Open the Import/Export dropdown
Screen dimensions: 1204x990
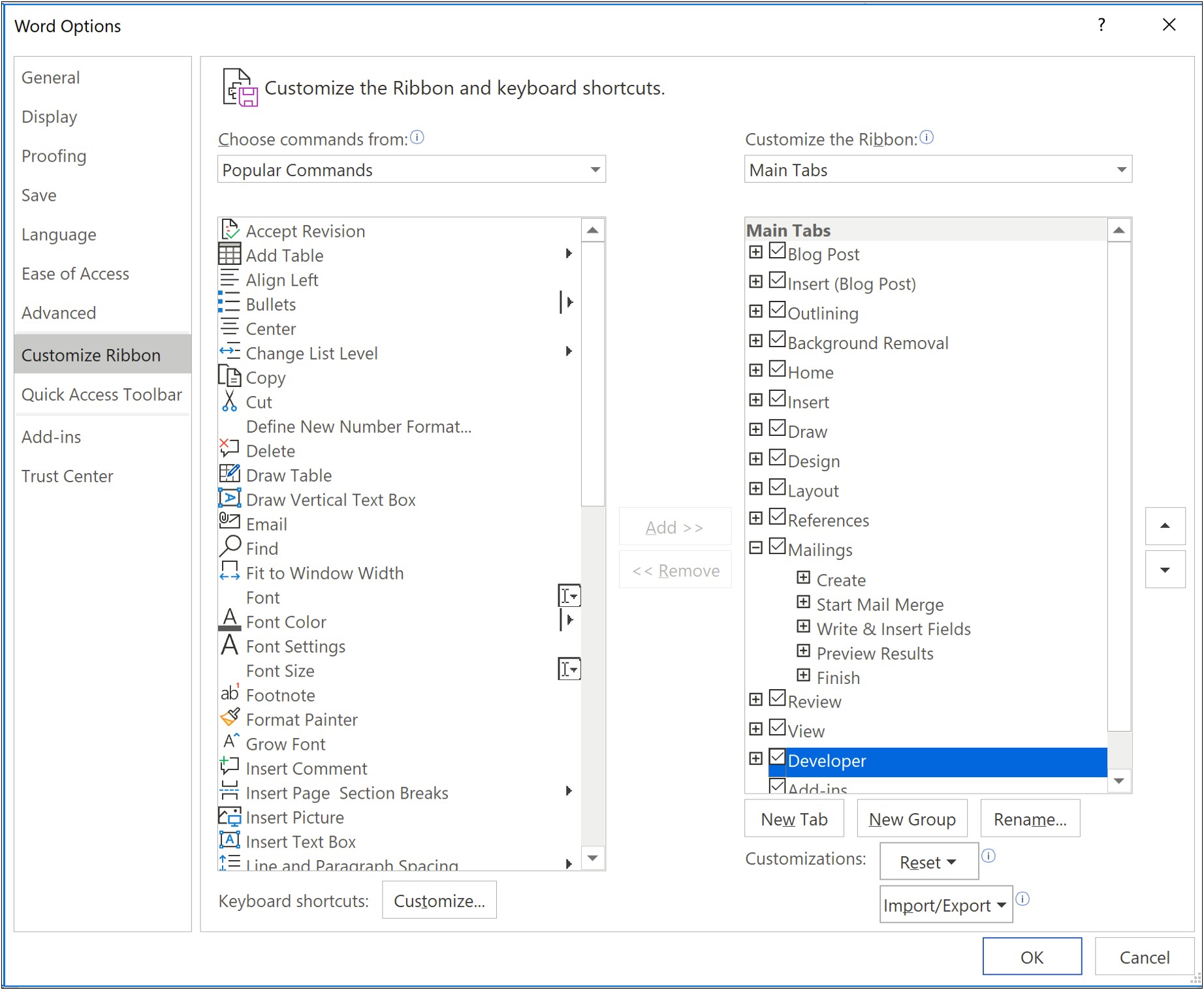(946, 905)
